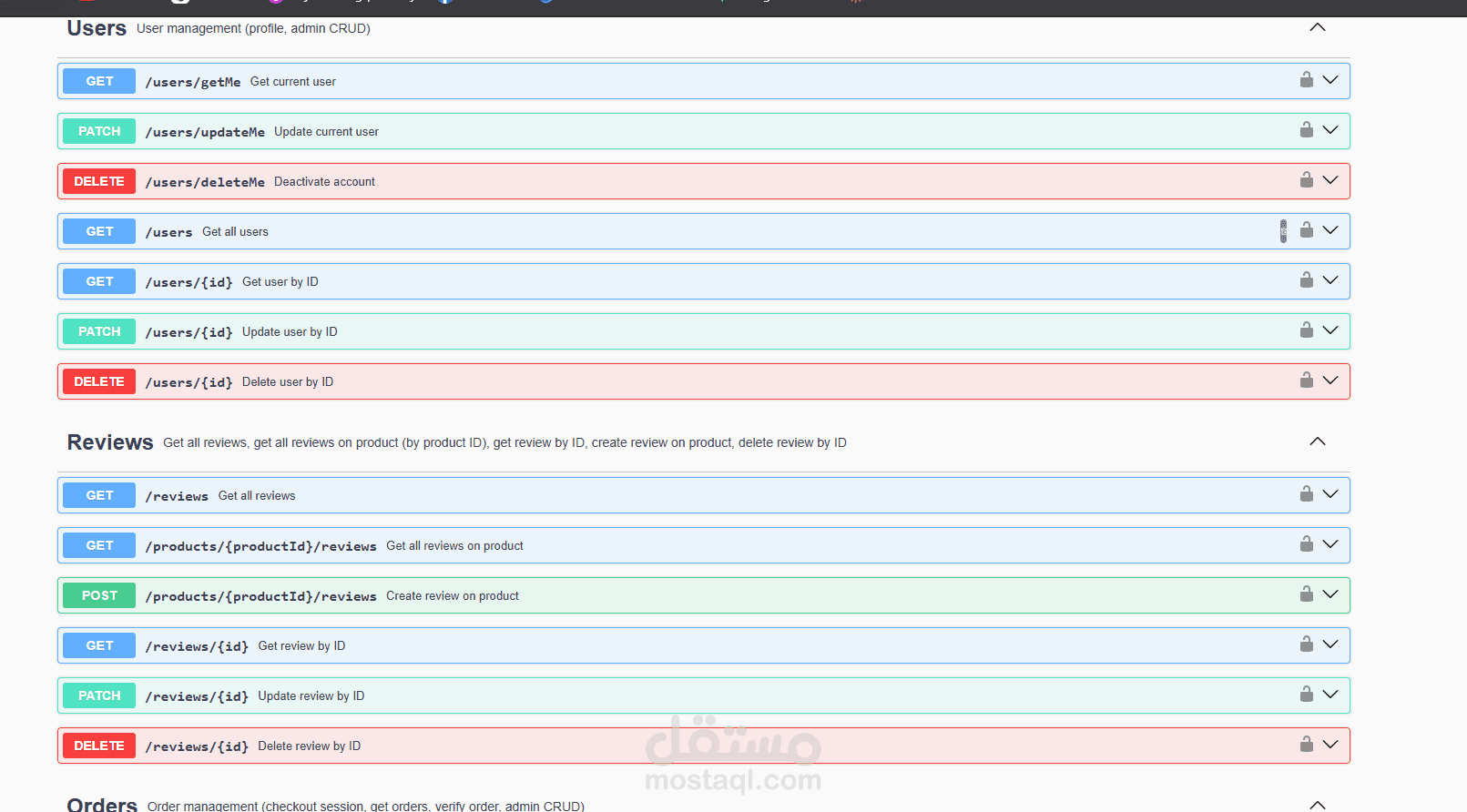Click /reviews/{id} path in the GET row
The image size is (1467, 812).
[x=197, y=646]
